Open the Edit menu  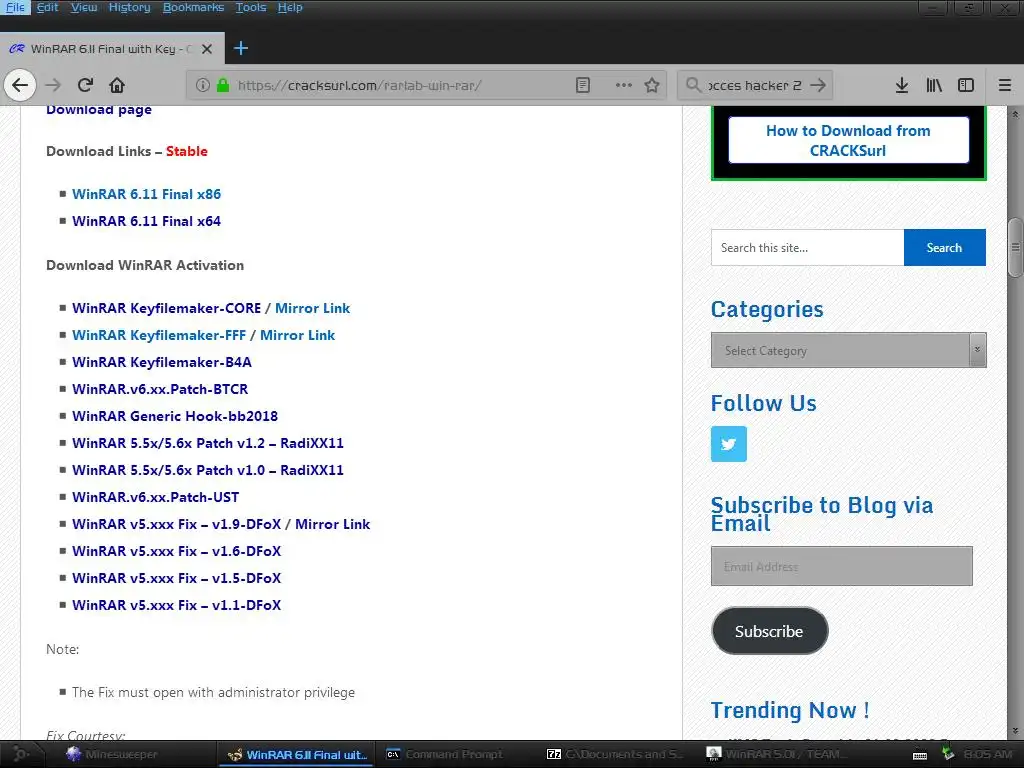coord(47,7)
